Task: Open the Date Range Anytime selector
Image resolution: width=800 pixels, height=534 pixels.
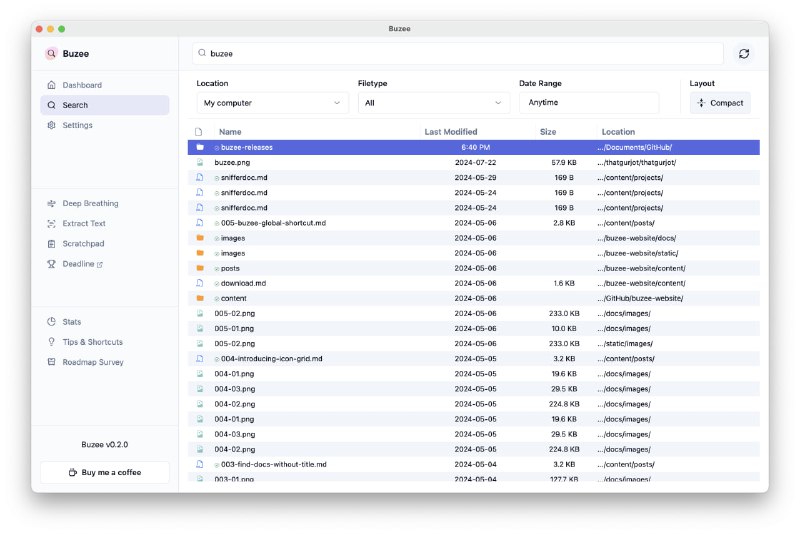Action: click(x=589, y=103)
